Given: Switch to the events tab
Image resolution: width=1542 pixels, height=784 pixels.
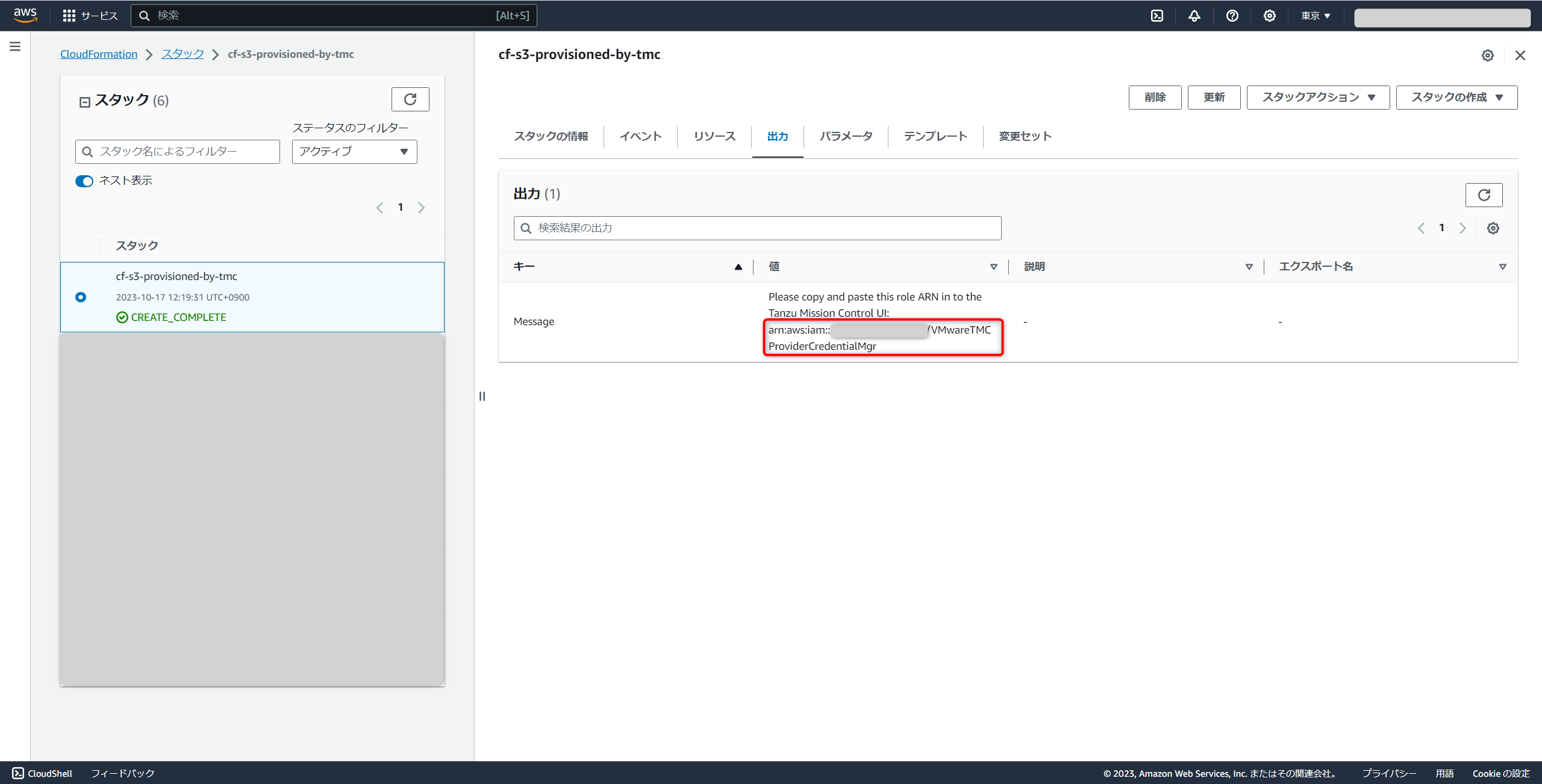Looking at the screenshot, I should tap(640, 136).
